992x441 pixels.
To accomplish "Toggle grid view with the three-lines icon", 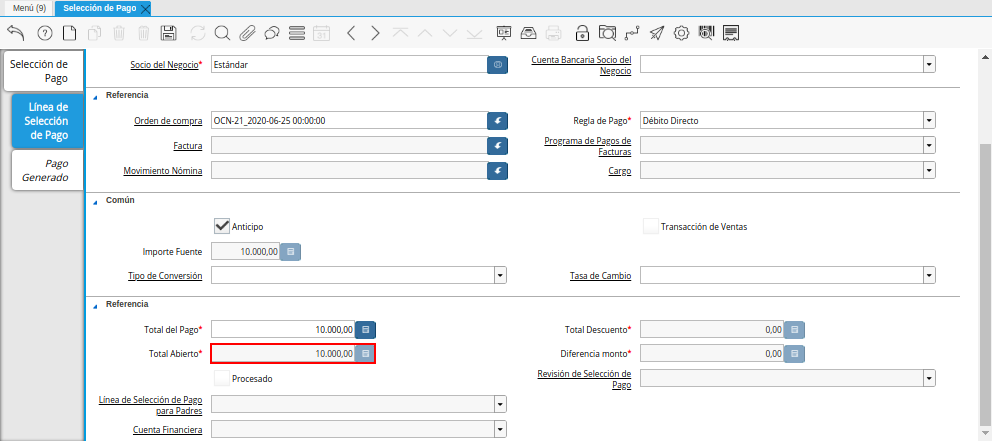I will click(x=297, y=33).
